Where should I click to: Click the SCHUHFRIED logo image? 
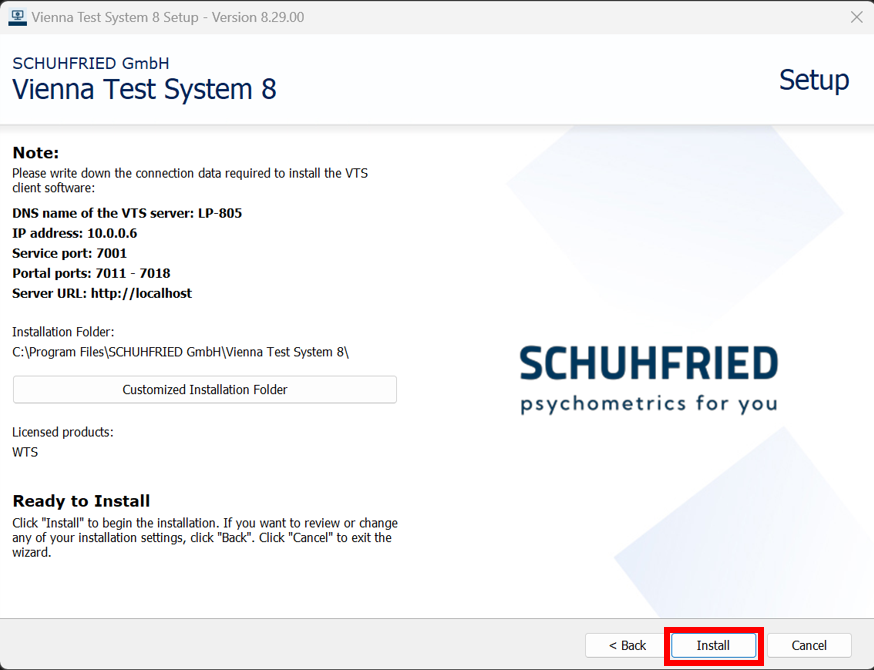coord(648,364)
